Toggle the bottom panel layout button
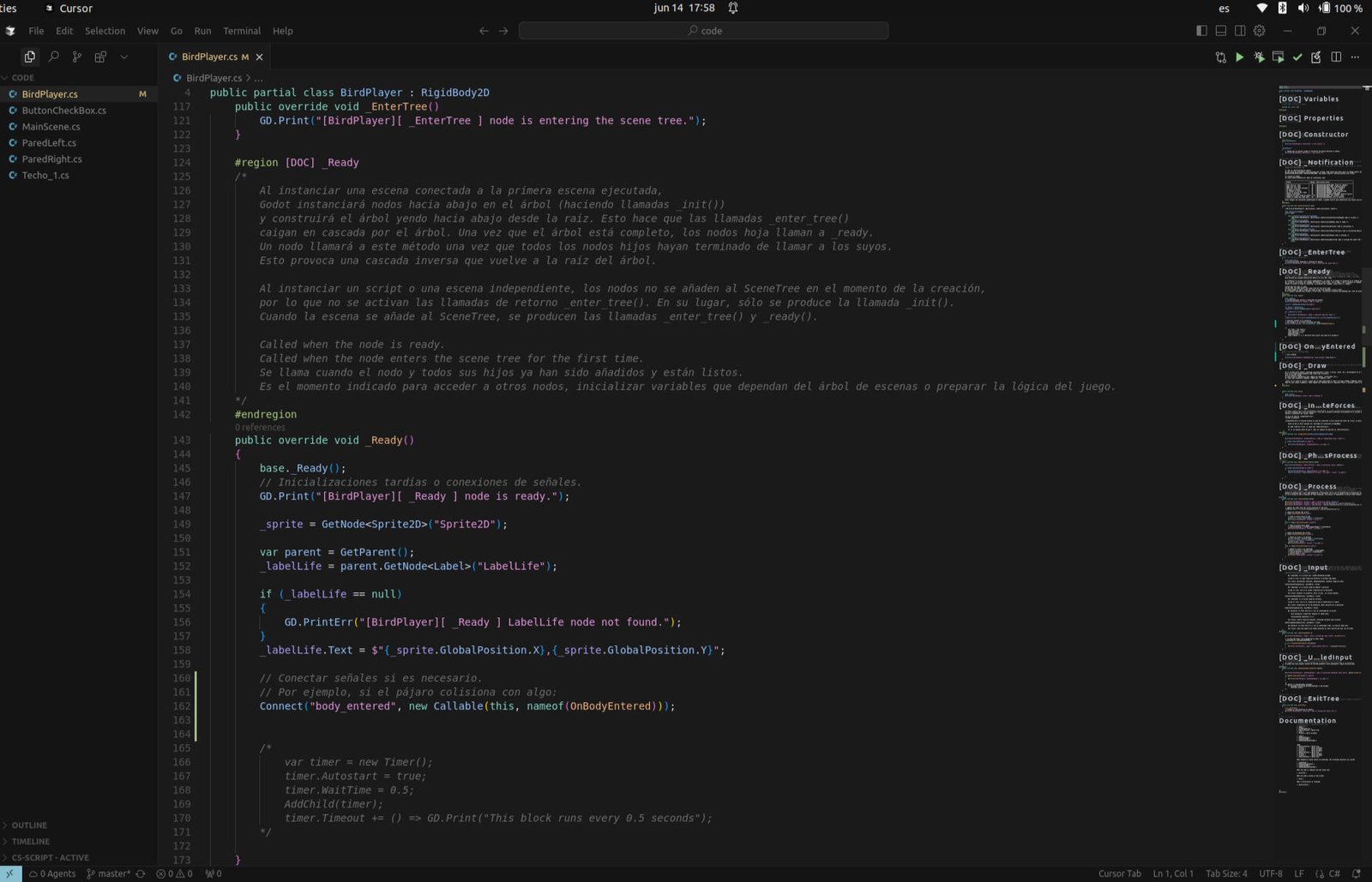 tap(1221, 31)
